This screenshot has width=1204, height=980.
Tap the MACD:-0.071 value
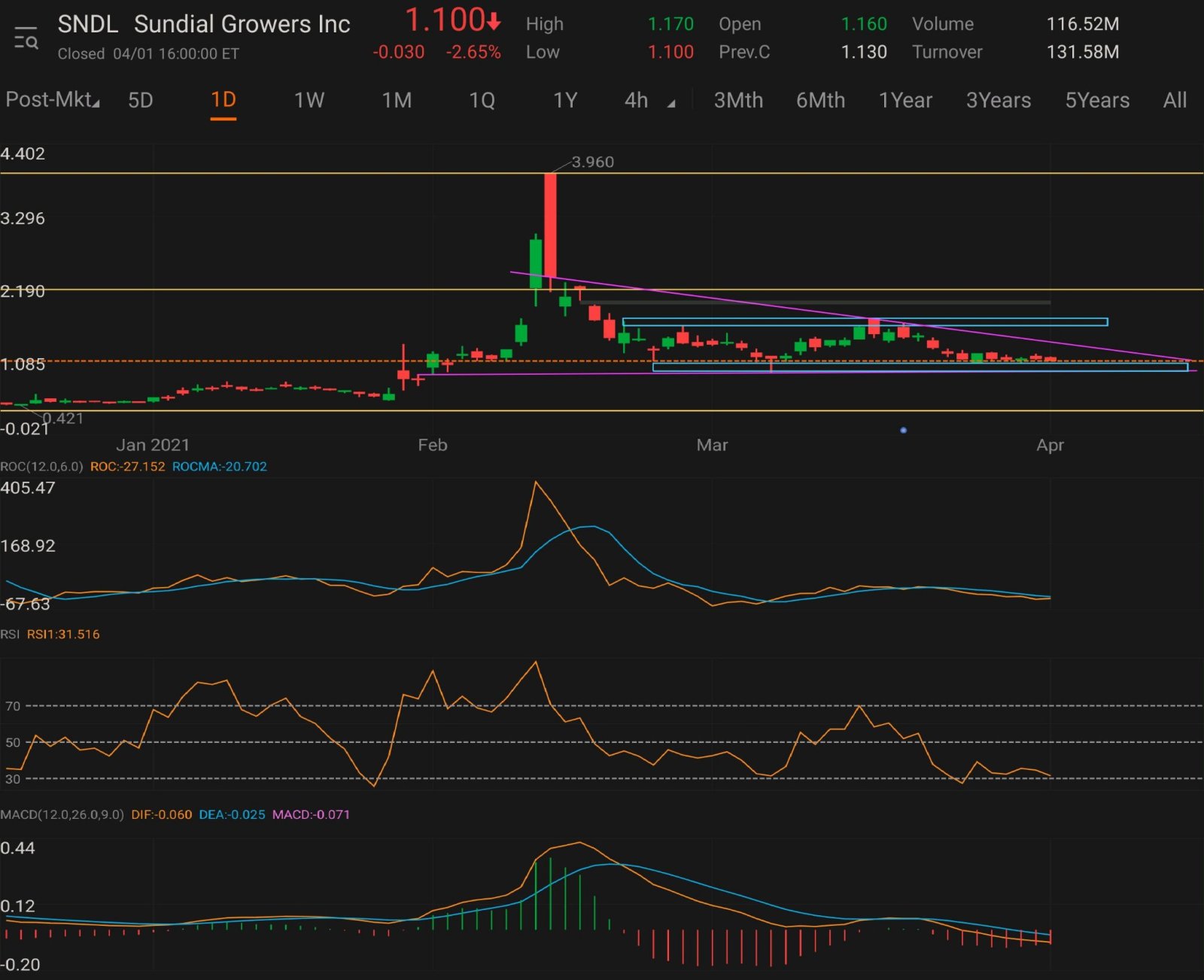click(x=311, y=814)
